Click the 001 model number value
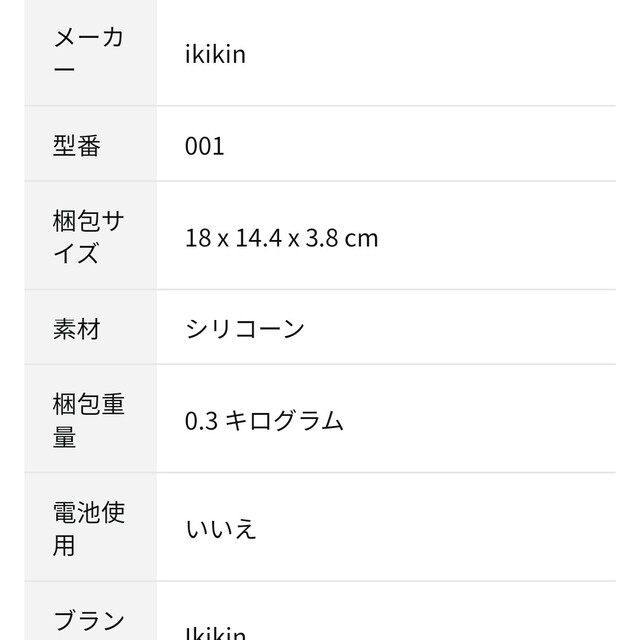The width and height of the screenshot is (640, 640). click(204, 146)
